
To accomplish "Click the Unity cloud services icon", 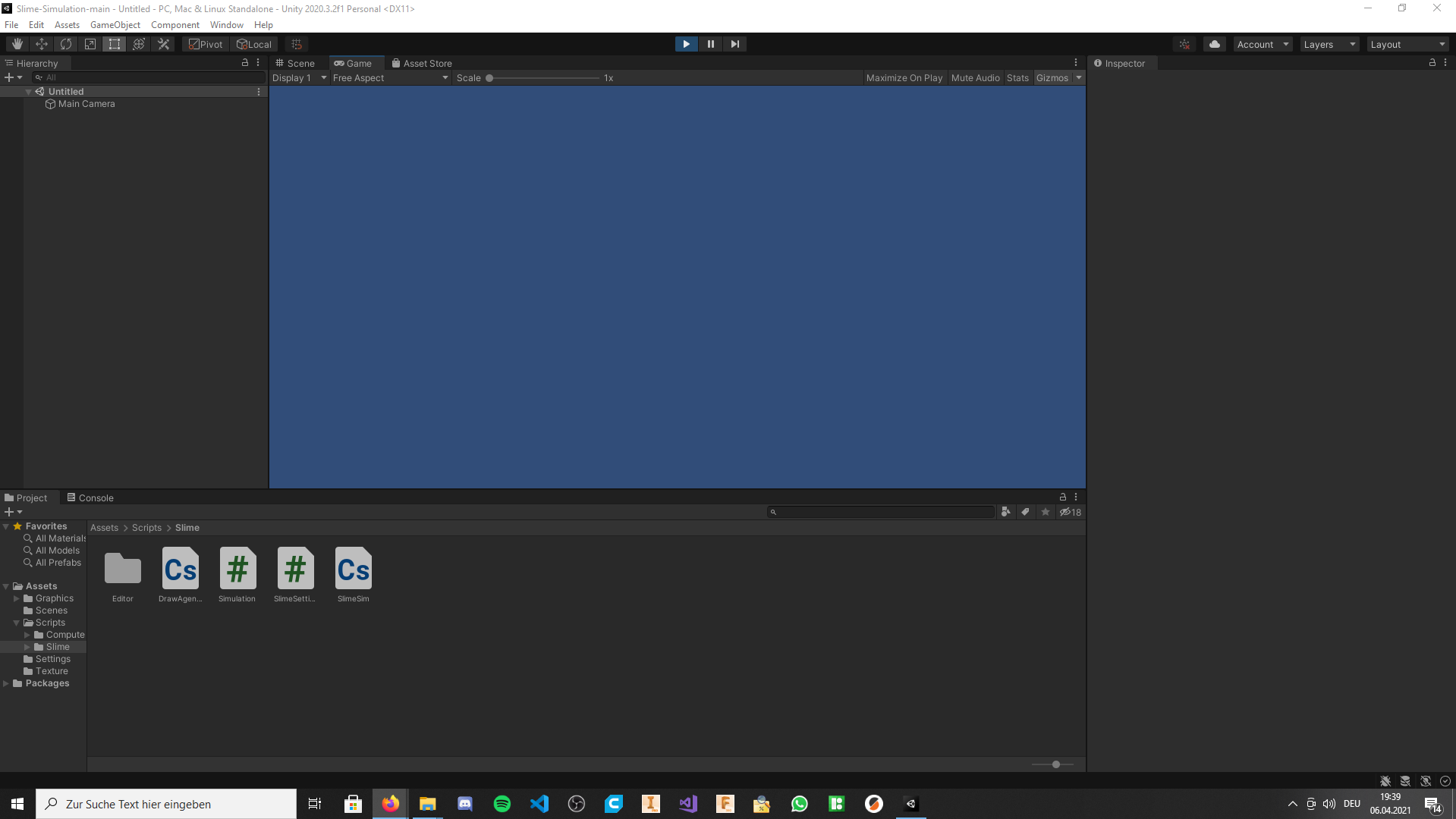I will (1214, 43).
